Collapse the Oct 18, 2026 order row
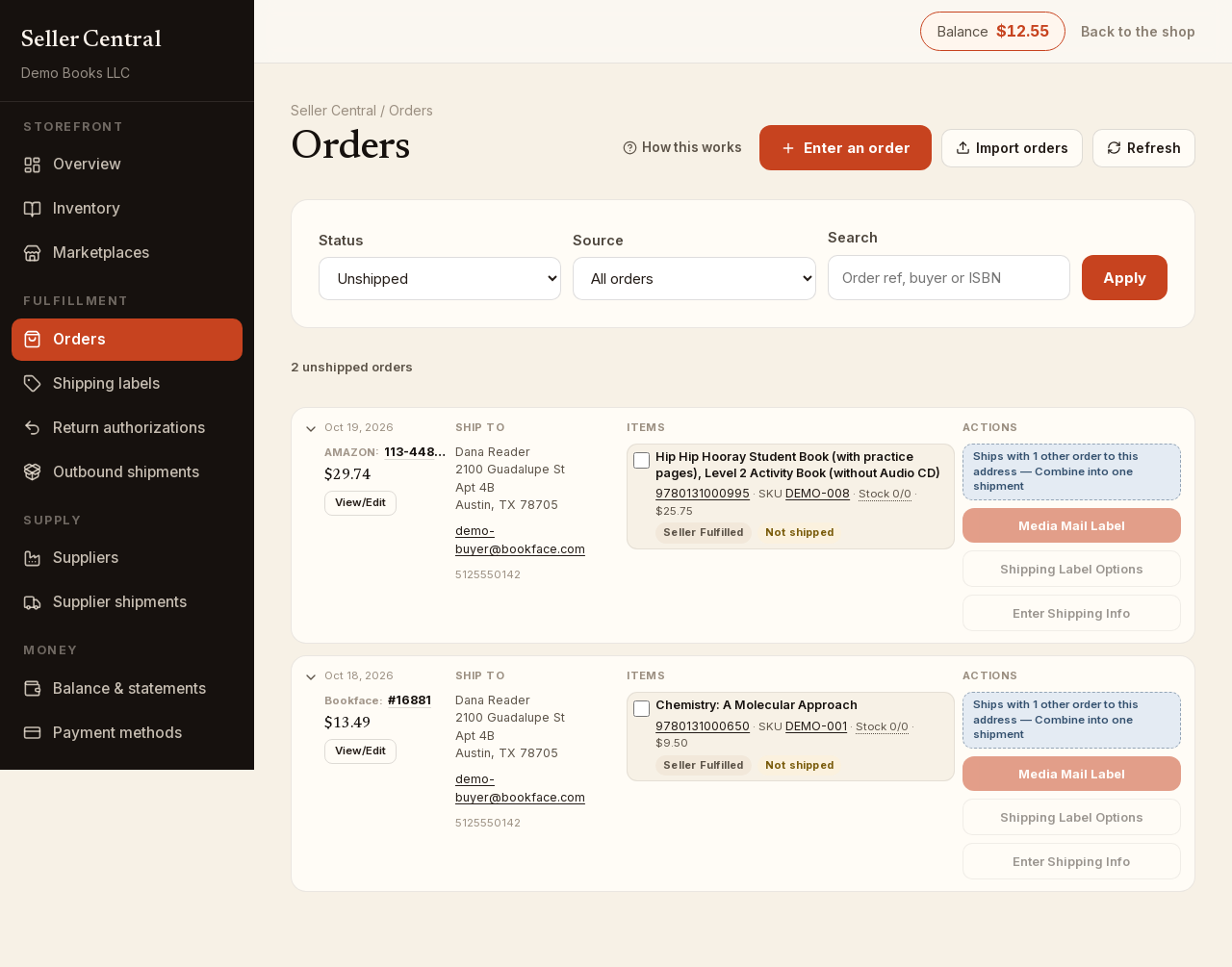 pyautogui.click(x=311, y=677)
